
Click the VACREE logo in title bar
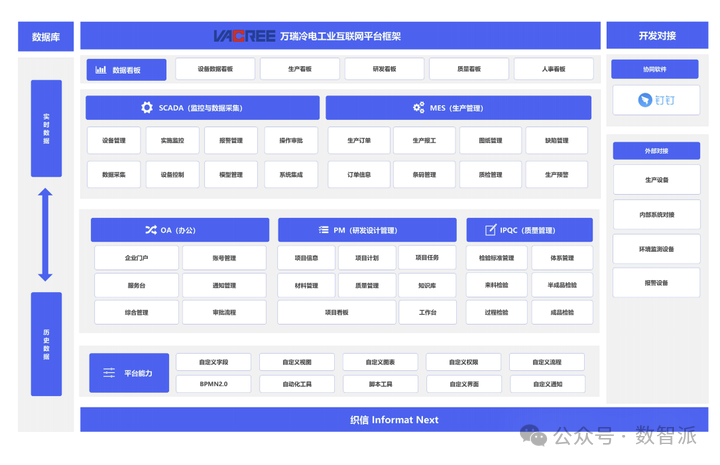pos(244,36)
